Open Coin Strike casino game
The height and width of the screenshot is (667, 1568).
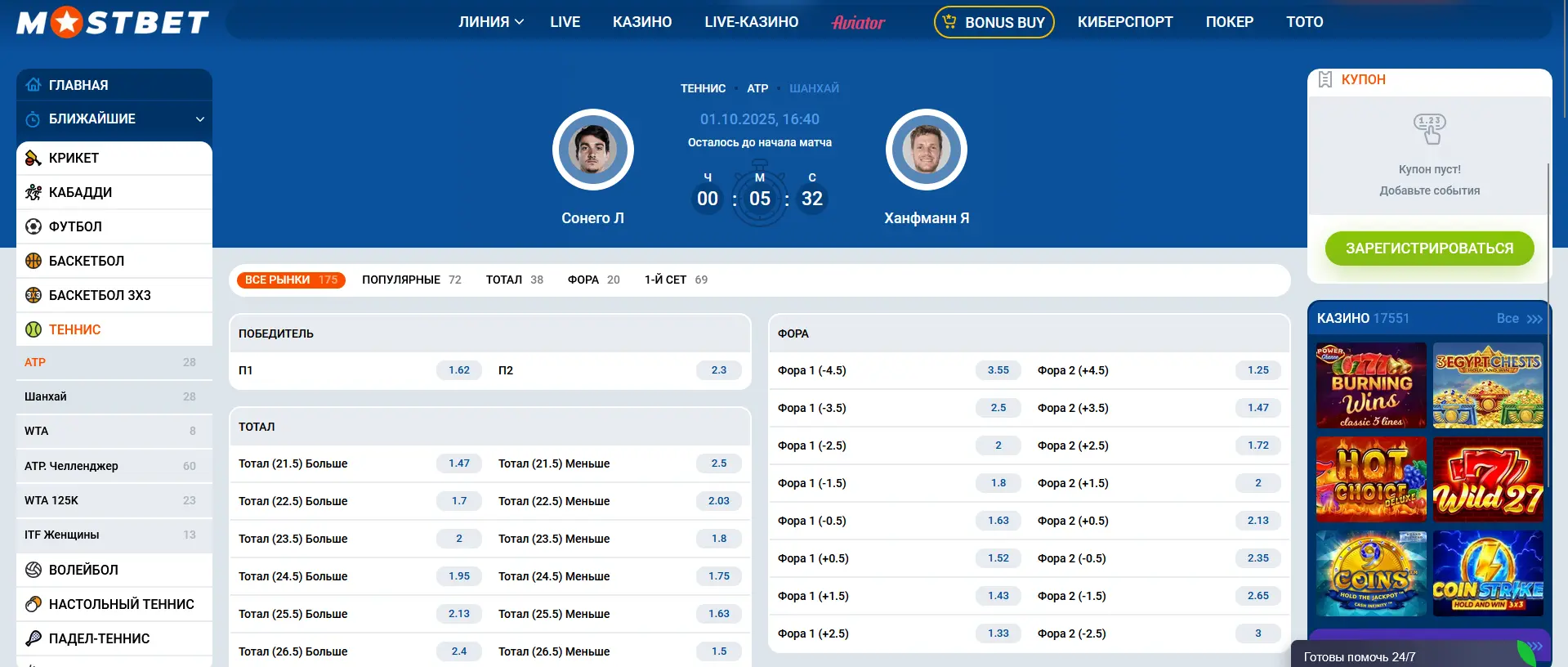coord(1488,573)
